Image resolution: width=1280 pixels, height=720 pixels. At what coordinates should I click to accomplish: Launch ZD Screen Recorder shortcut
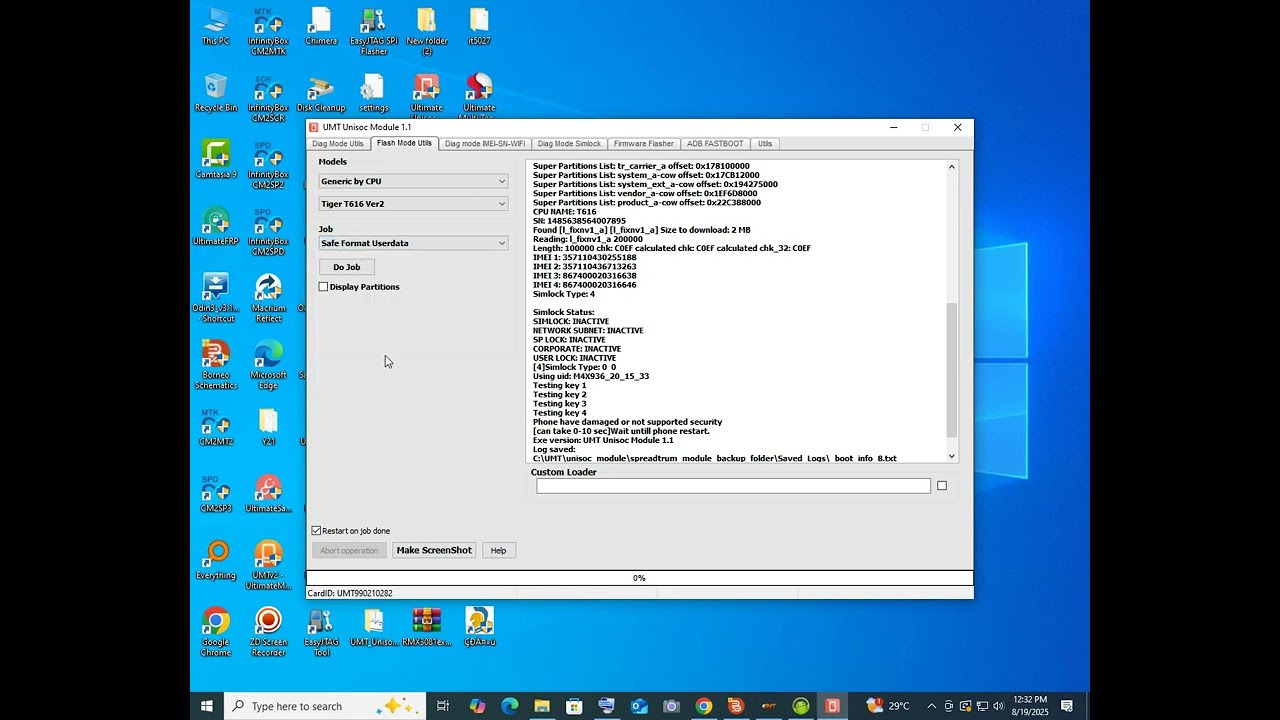[x=268, y=633]
